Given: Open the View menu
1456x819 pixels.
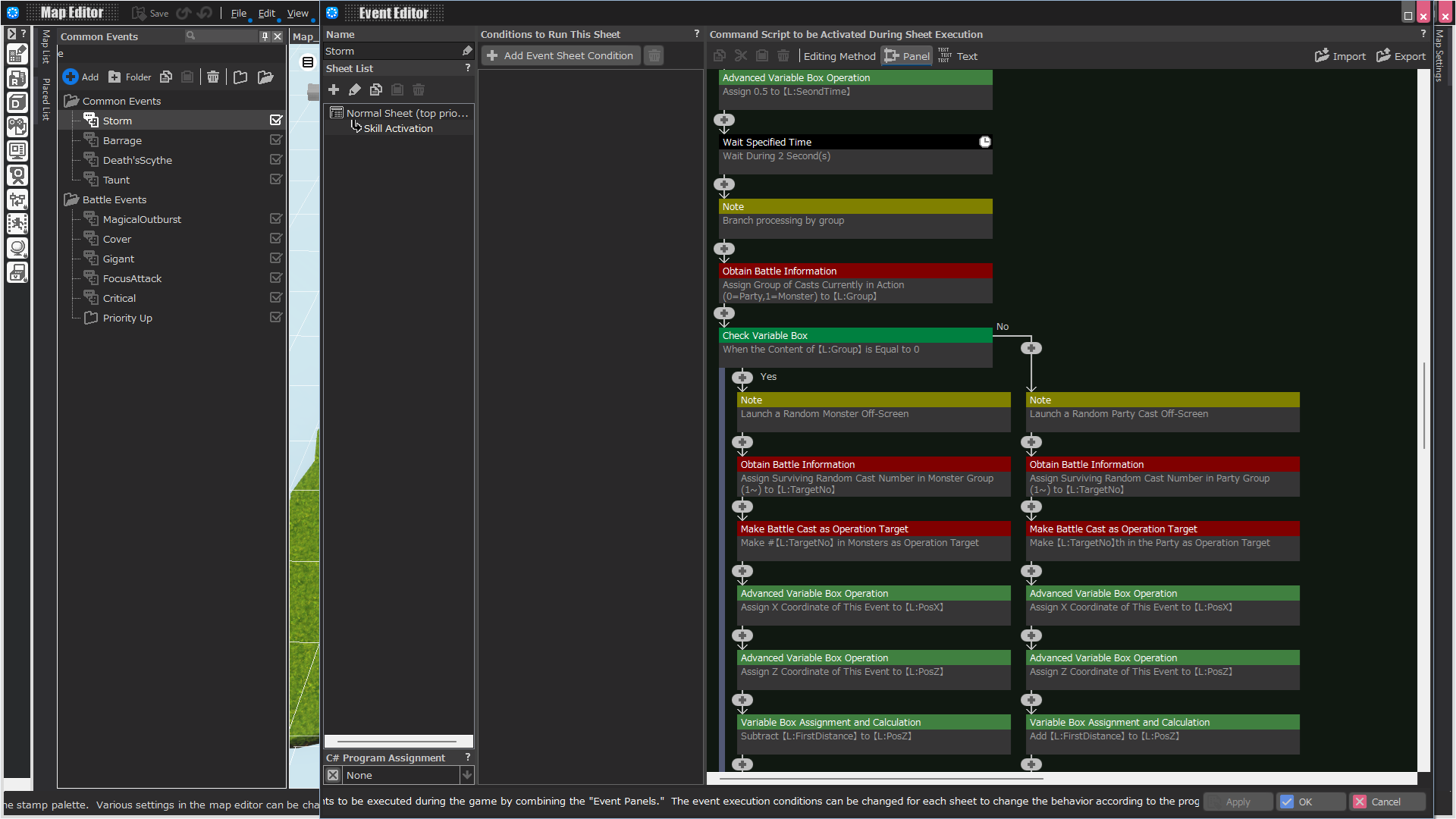Looking at the screenshot, I should pyautogui.click(x=297, y=13).
